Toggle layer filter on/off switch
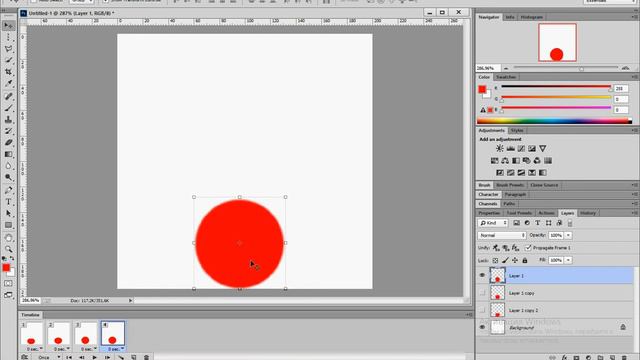Viewport: 640px width, 360px height. (570, 223)
